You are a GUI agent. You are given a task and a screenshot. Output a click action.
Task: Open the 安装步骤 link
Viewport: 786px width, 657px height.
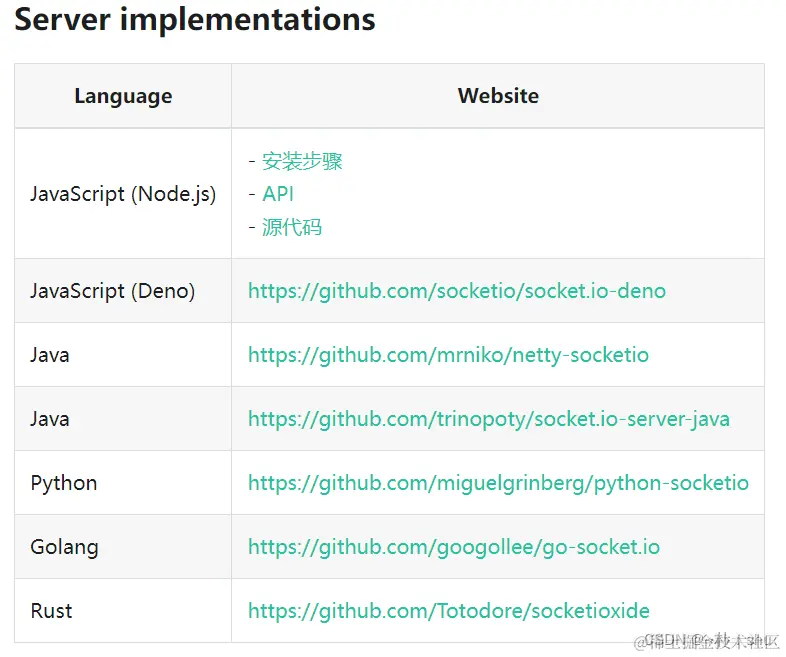302,161
